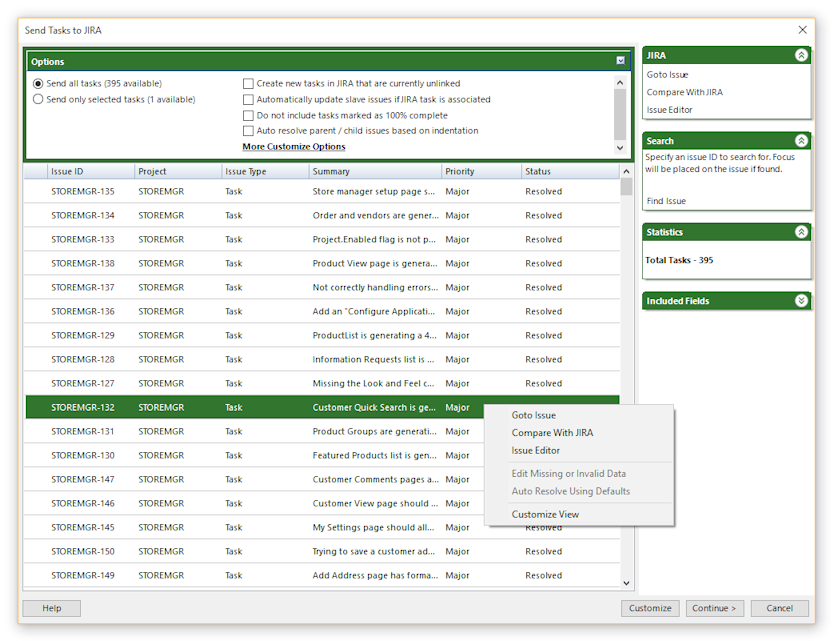Select row STOREMGR-128
This screenshot has width=838, height=641.
point(322,360)
